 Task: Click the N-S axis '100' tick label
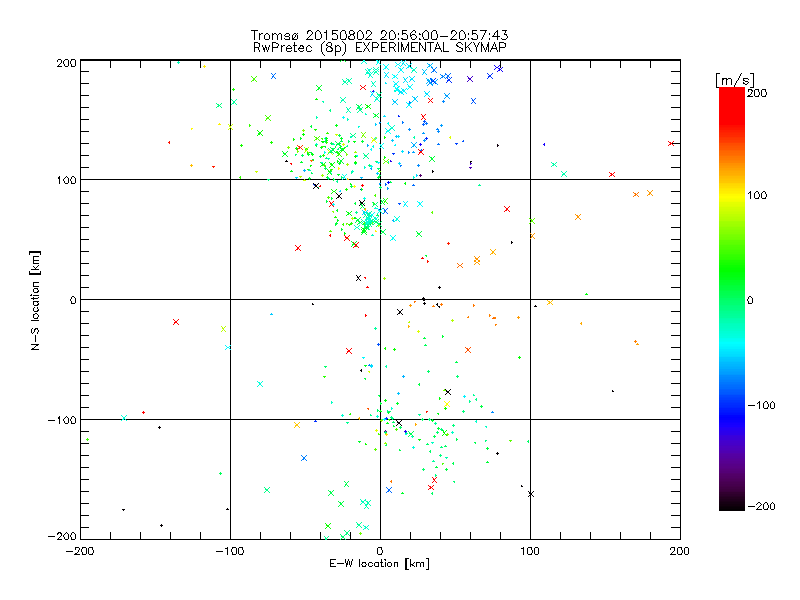66,180
